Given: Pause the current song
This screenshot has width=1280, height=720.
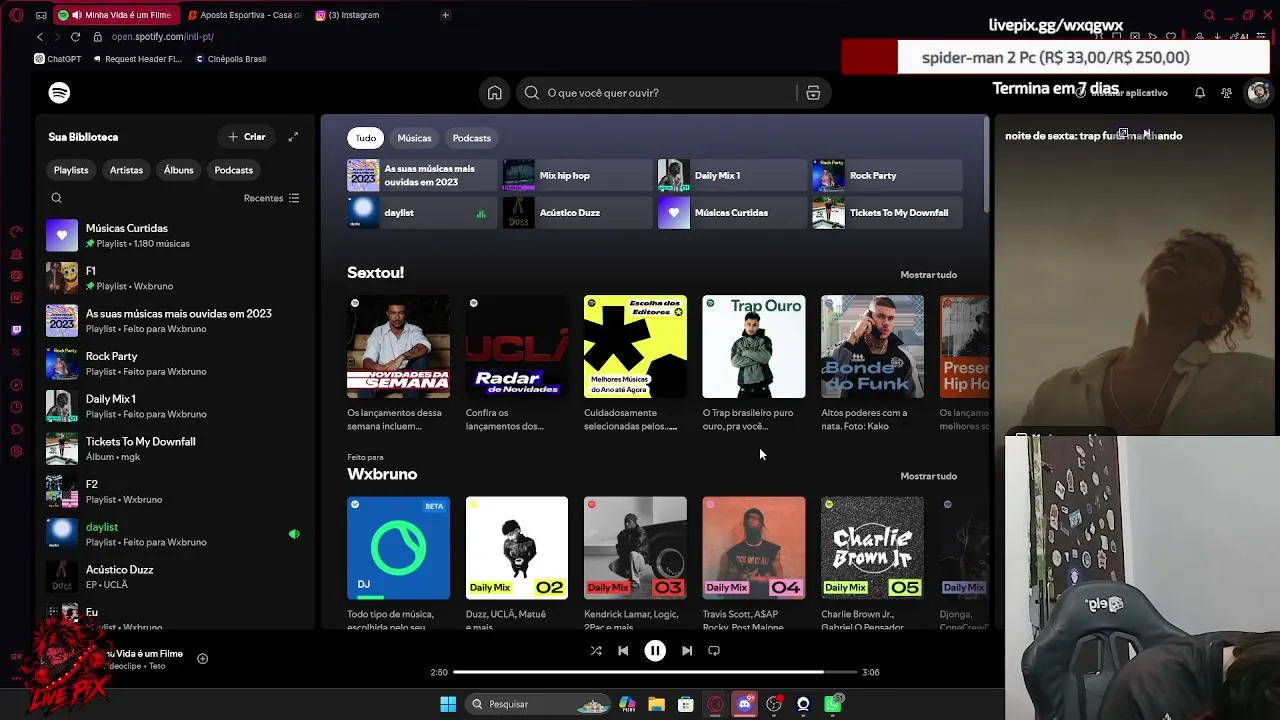Looking at the screenshot, I should 655,651.
